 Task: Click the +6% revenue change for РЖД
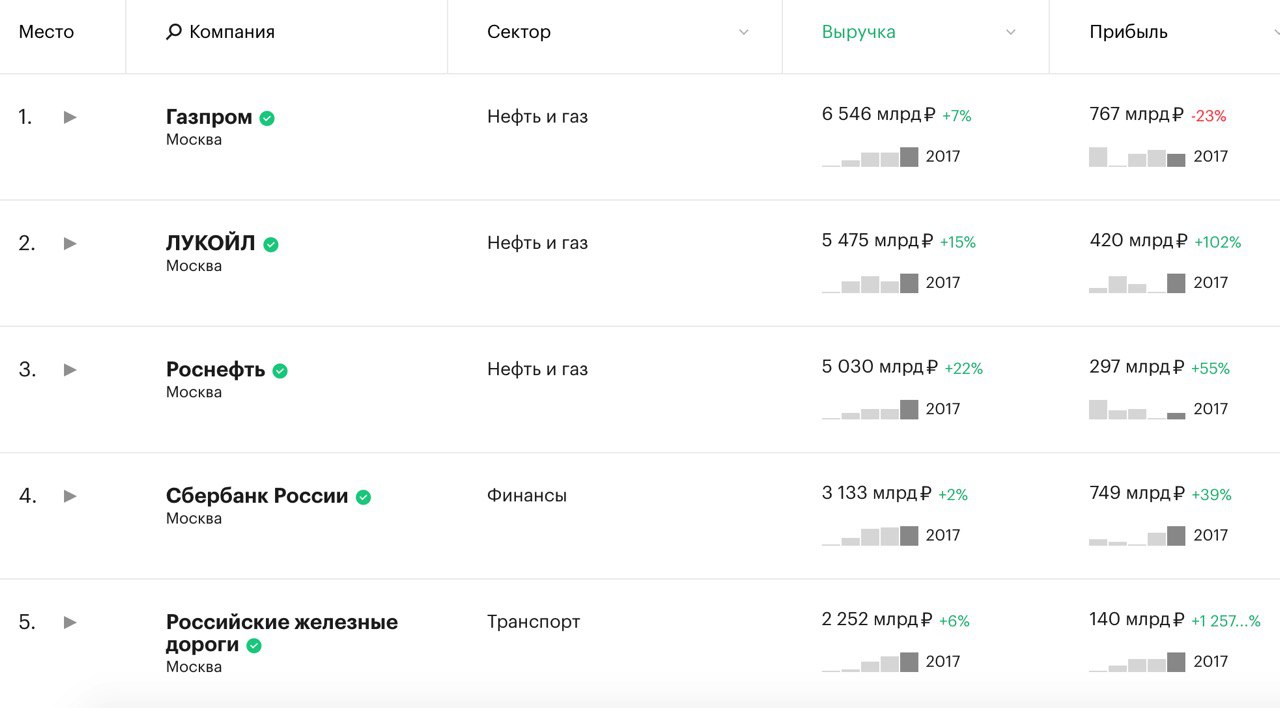click(x=954, y=621)
